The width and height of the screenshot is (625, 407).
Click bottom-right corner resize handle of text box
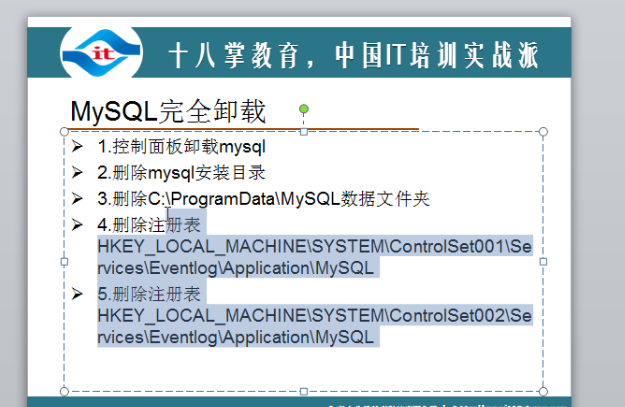coord(543,391)
